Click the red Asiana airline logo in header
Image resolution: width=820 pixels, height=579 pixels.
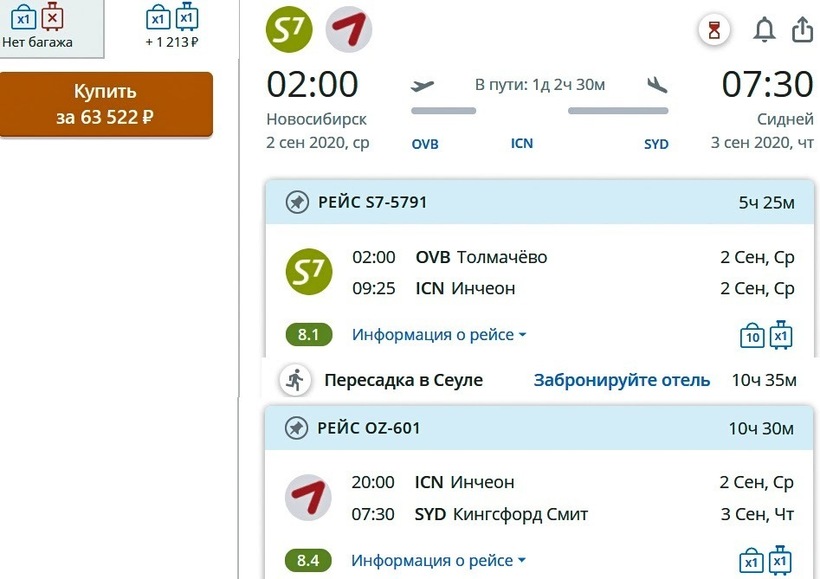point(349,29)
